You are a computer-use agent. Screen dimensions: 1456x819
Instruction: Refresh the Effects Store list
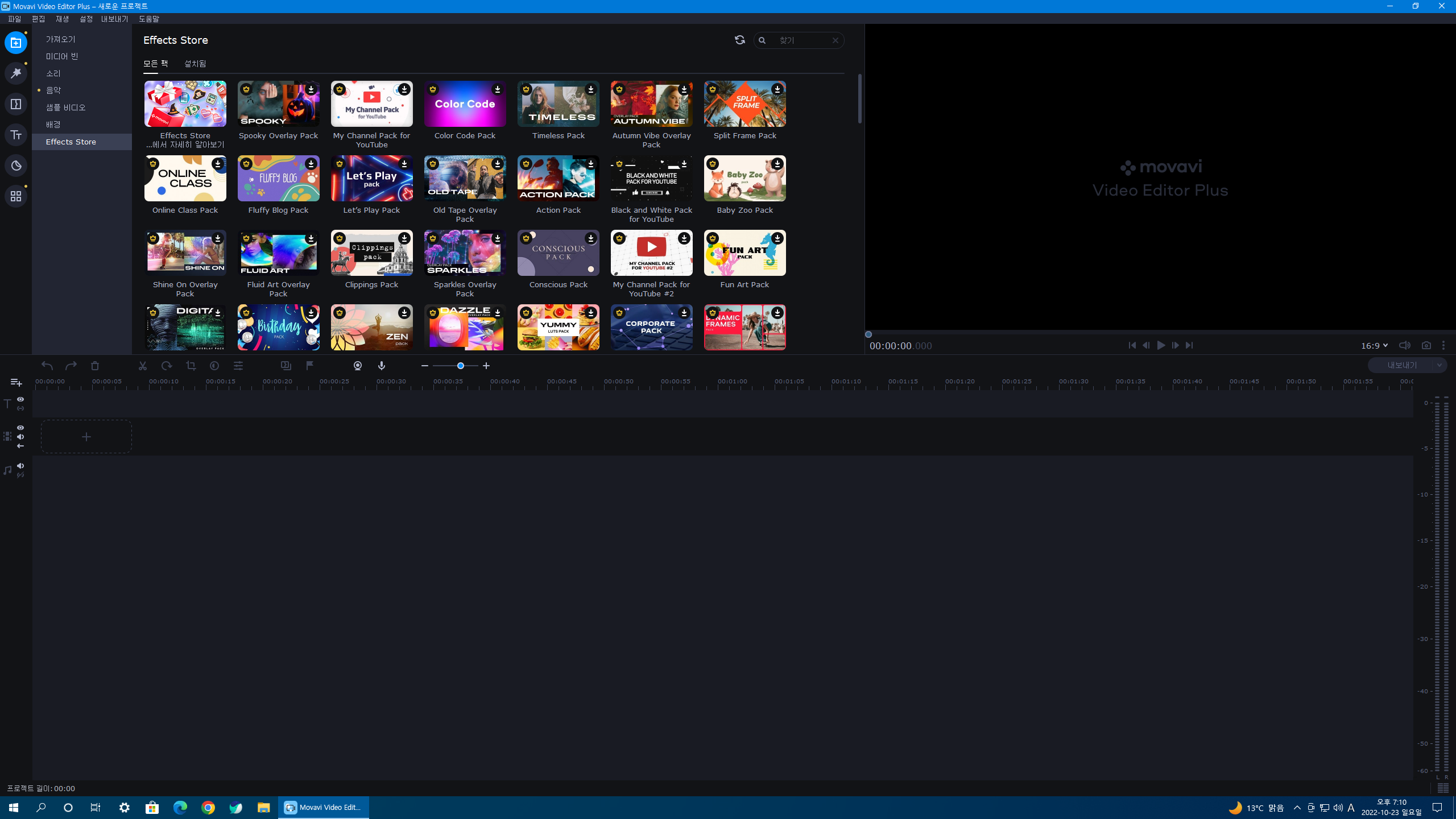pos(739,40)
